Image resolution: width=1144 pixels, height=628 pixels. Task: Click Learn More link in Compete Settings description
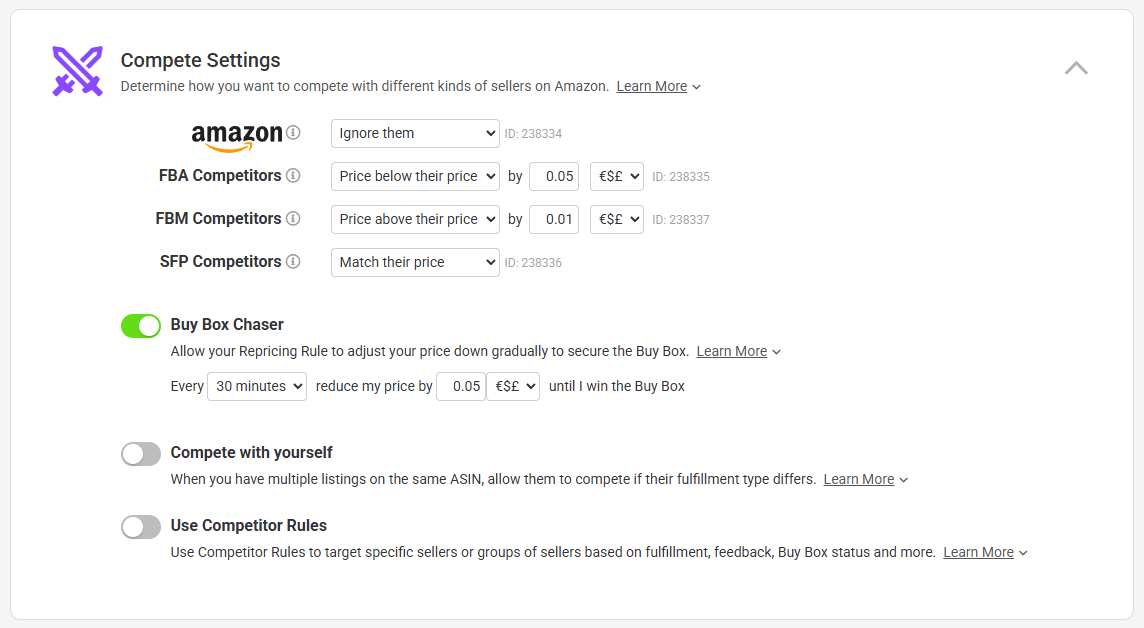coord(652,87)
